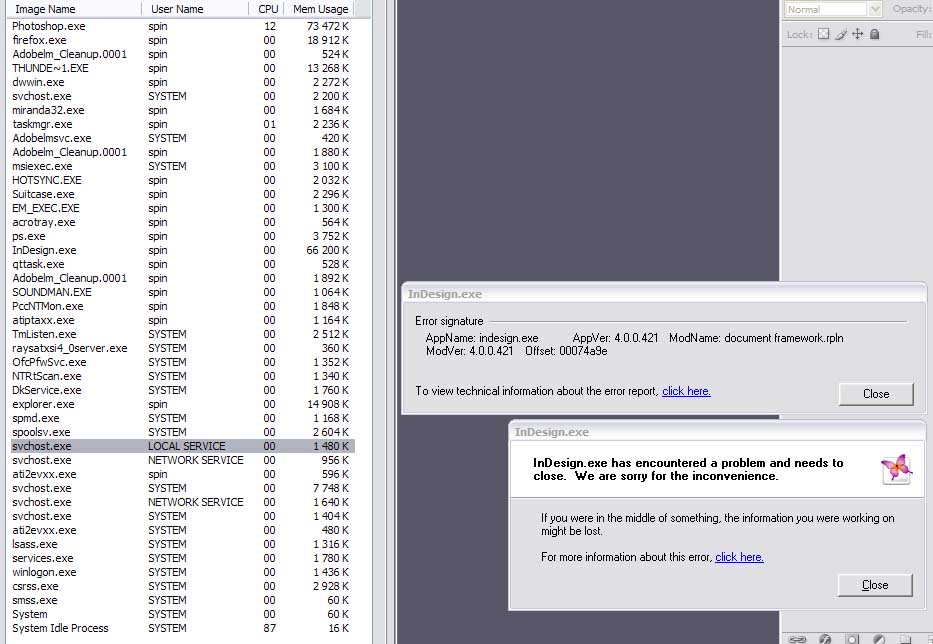
Task: Select HOTSYNC.EXE process row
Action: click(x=183, y=180)
